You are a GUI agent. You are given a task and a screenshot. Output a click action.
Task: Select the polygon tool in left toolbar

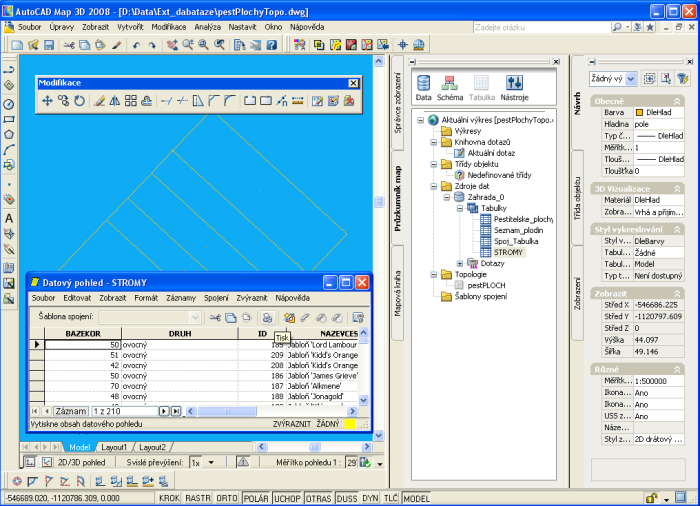(9, 134)
